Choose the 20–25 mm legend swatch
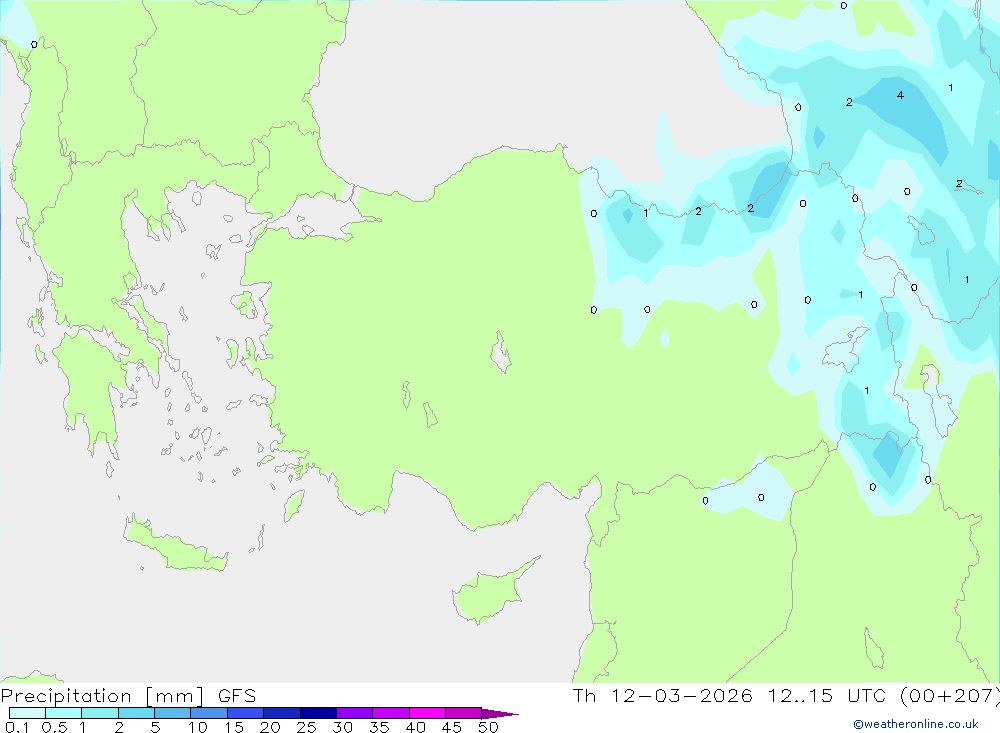Screen dimensions: 1000x733 click(282, 713)
